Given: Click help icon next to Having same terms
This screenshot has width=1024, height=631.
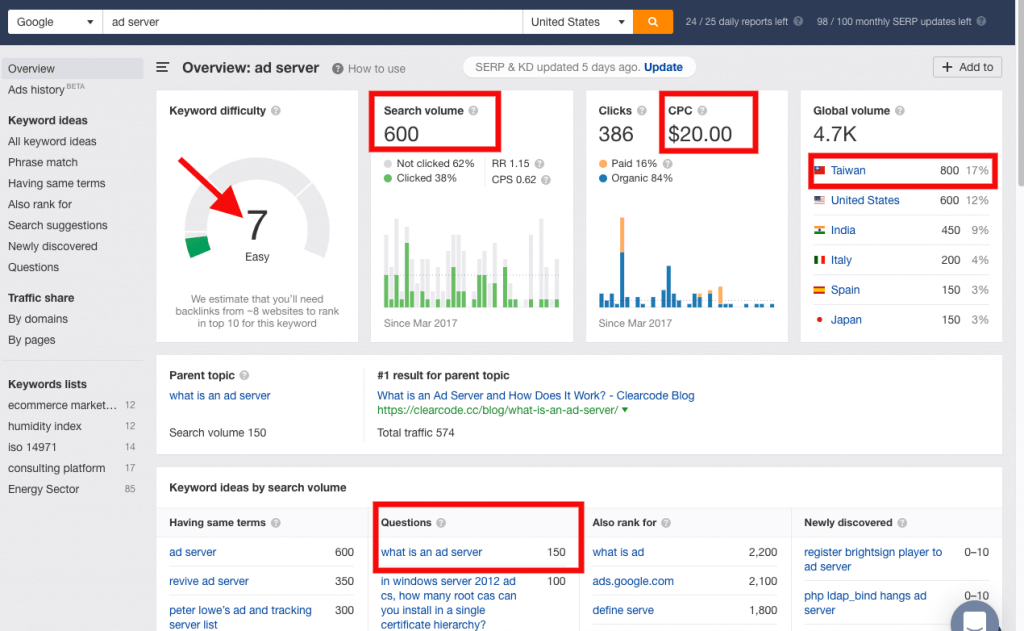Looking at the screenshot, I should 276,523.
